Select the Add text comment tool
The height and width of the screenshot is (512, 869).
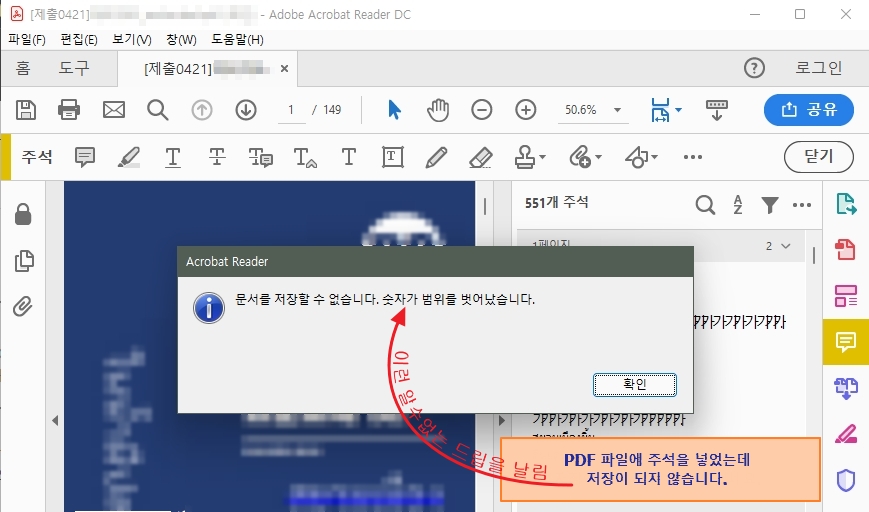tap(349, 157)
